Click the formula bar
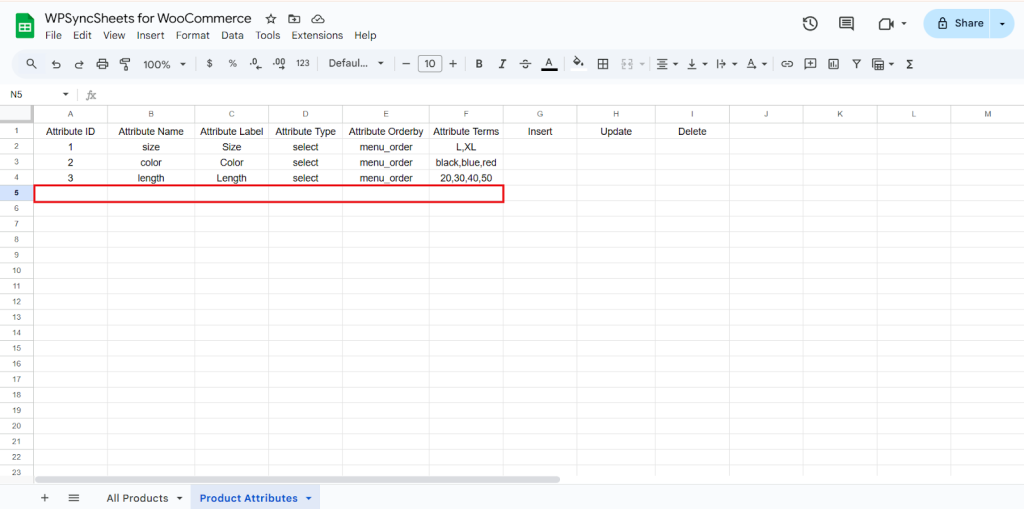 [562, 95]
